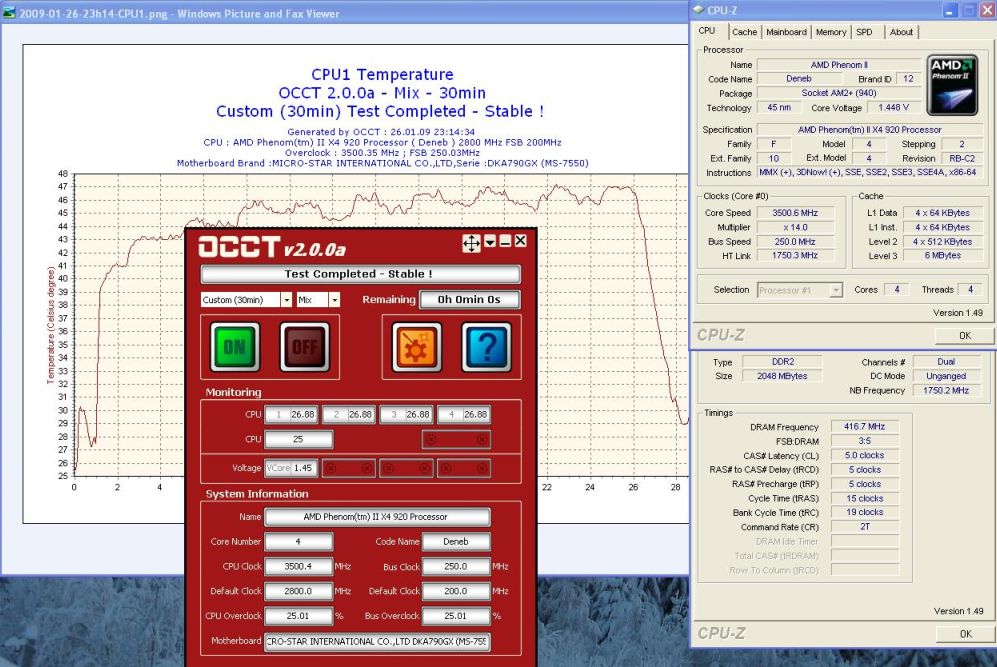Switch to the Cache tab in CPU-Z
The width and height of the screenshot is (997, 667).
coord(744,32)
